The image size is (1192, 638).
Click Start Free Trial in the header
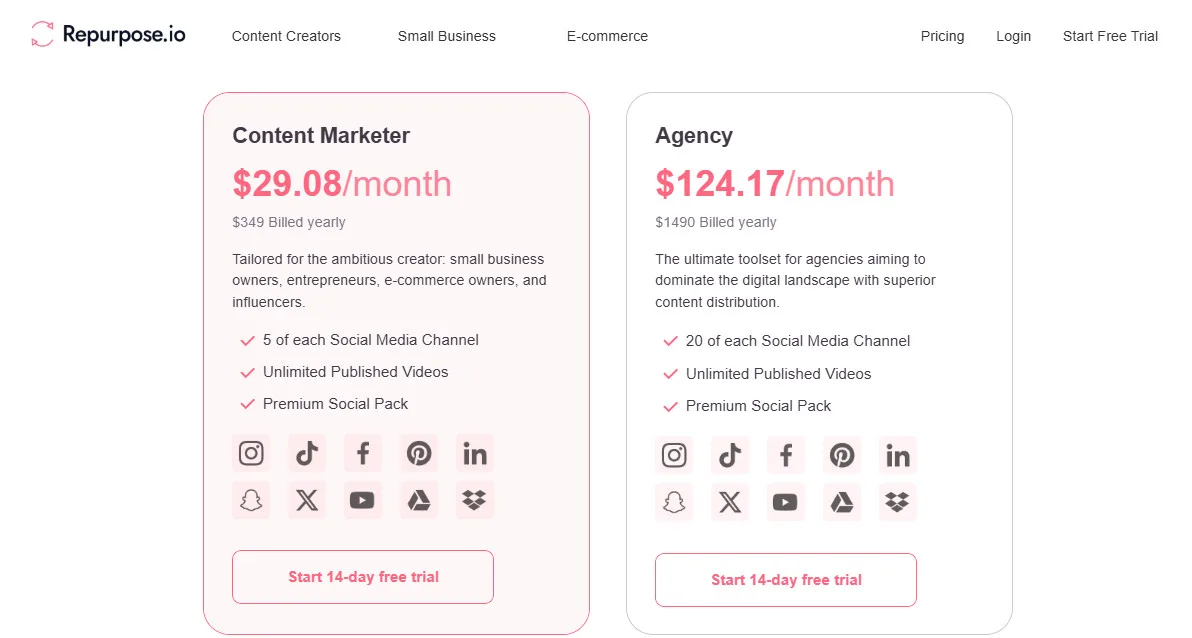click(1110, 36)
